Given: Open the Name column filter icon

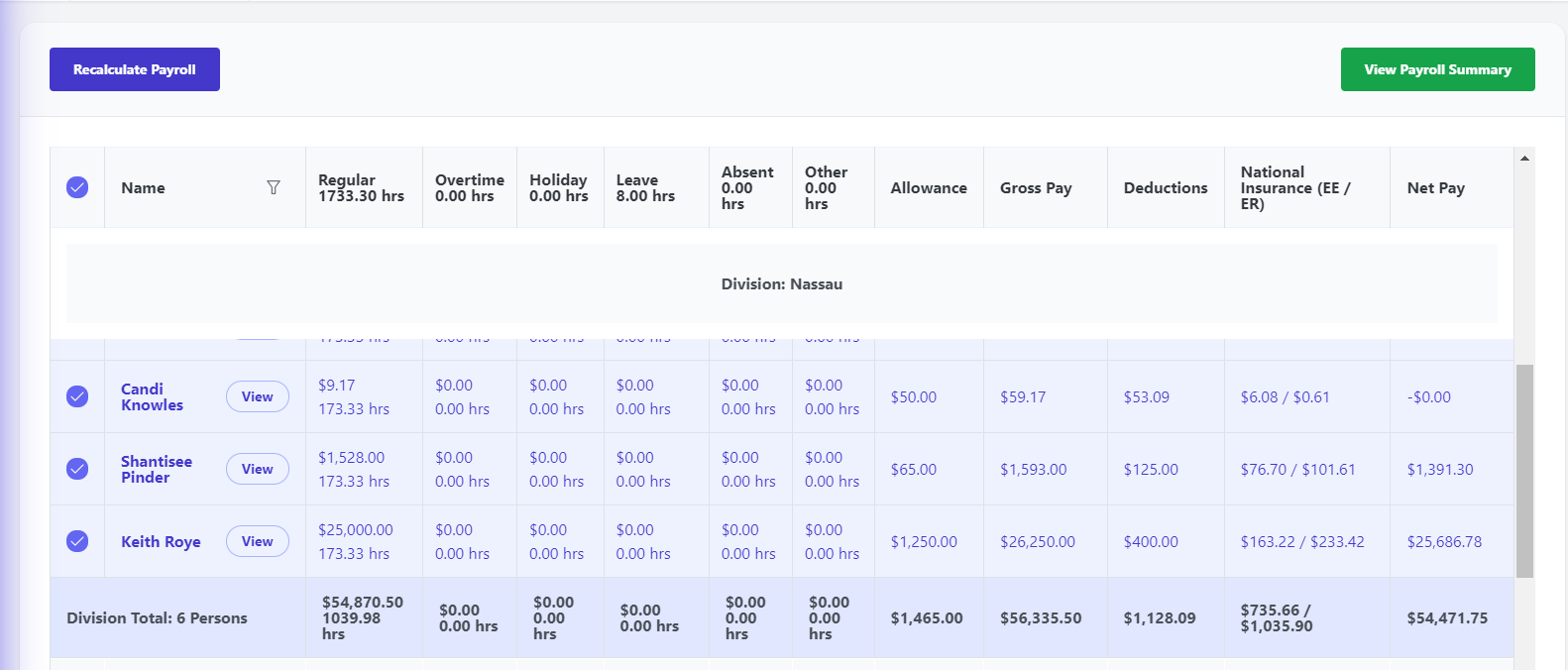Looking at the screenshot, I should (x=274, y=187).
